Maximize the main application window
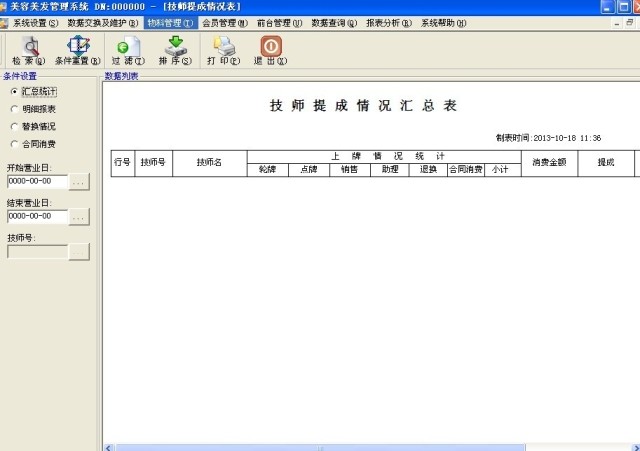 [624, 7]
